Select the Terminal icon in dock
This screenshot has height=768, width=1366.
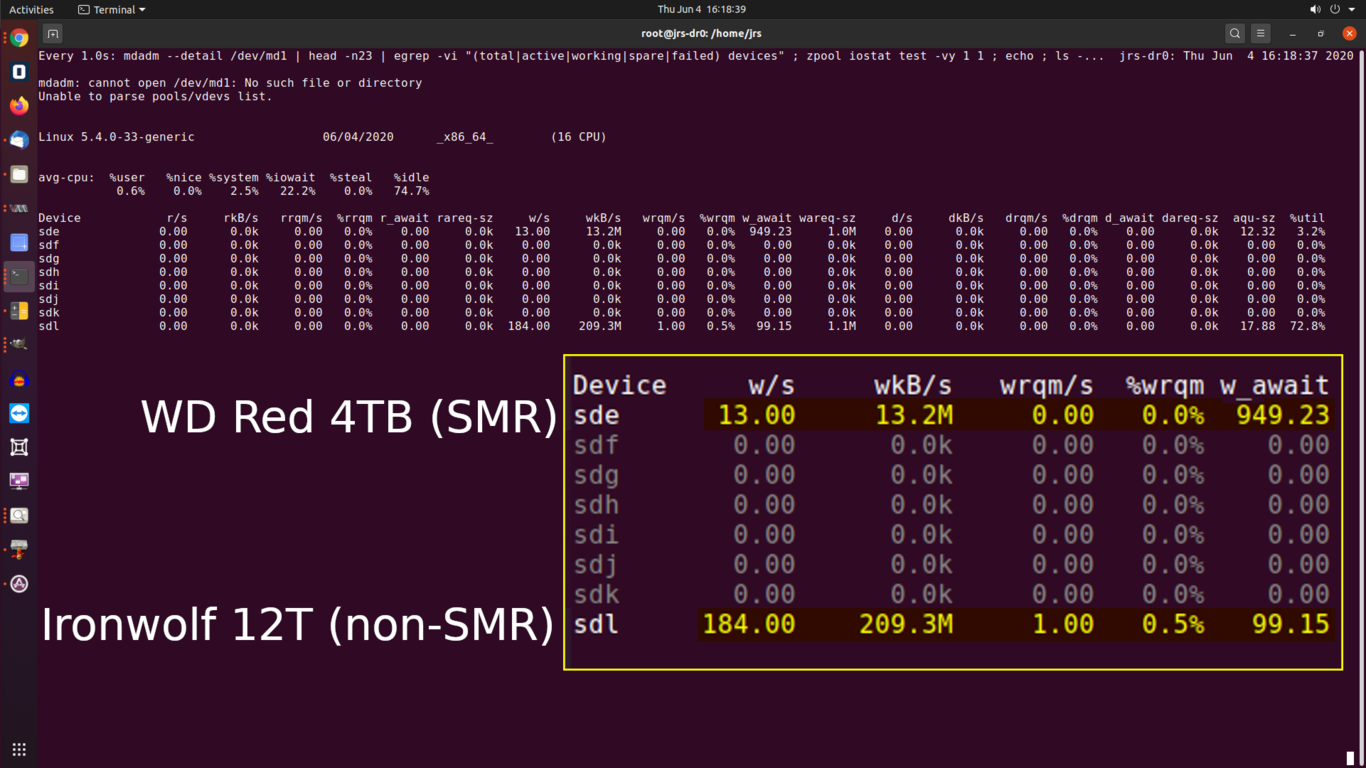pyautogui.click(x=19, y=277)
